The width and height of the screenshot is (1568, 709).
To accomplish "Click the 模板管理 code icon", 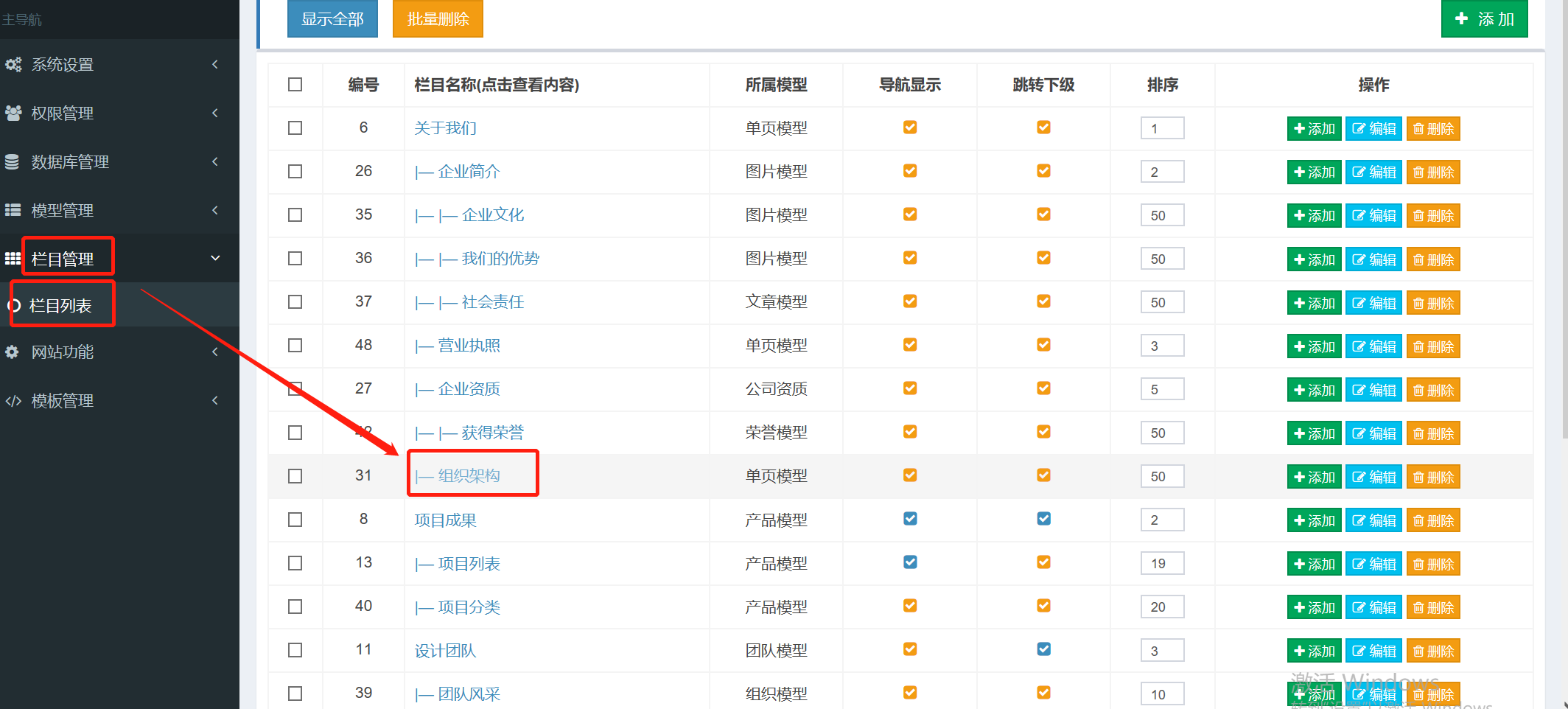I will [x=13, y=401].
